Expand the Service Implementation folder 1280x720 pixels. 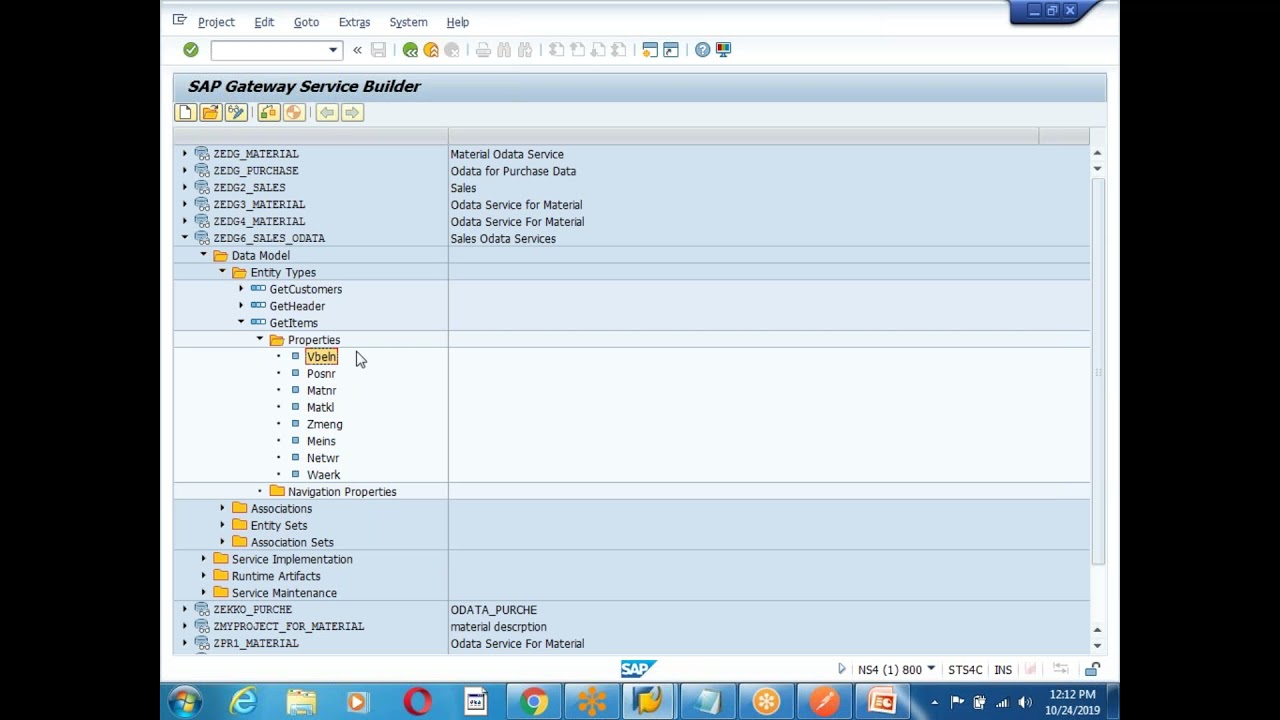tap(203, 560)
